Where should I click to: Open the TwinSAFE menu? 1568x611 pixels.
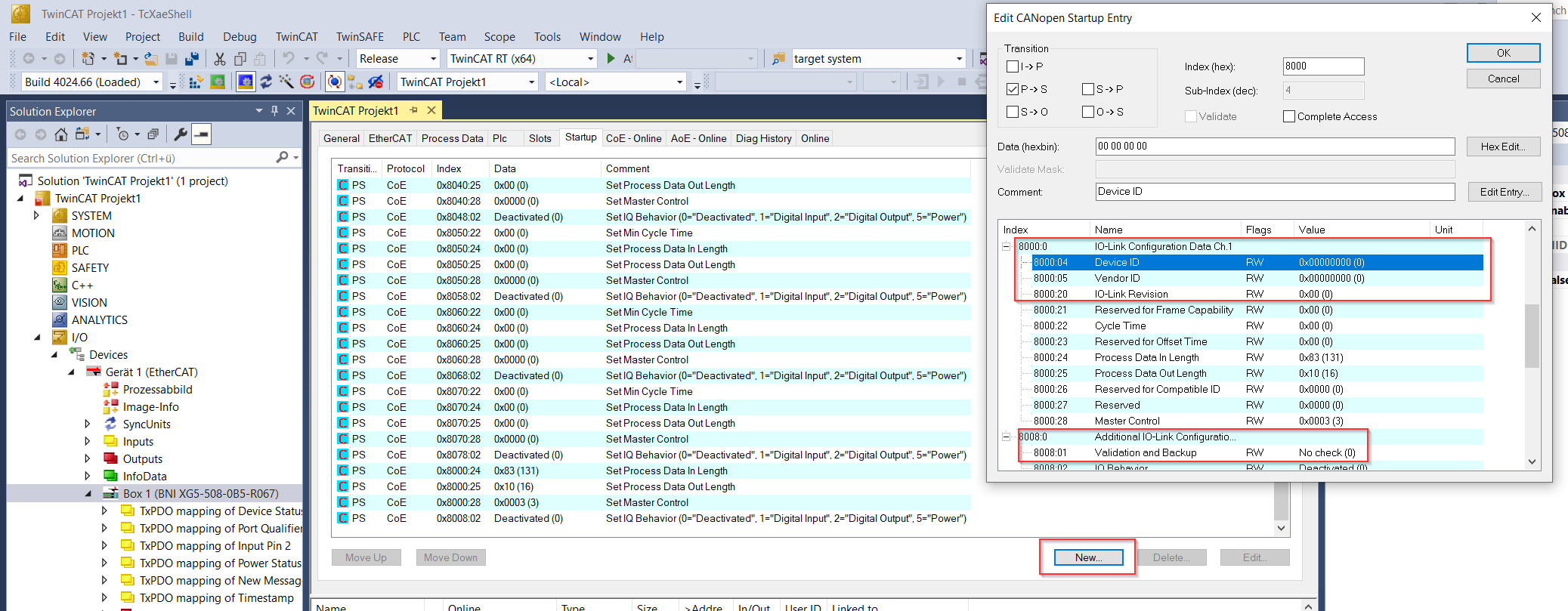pos(360,36)
